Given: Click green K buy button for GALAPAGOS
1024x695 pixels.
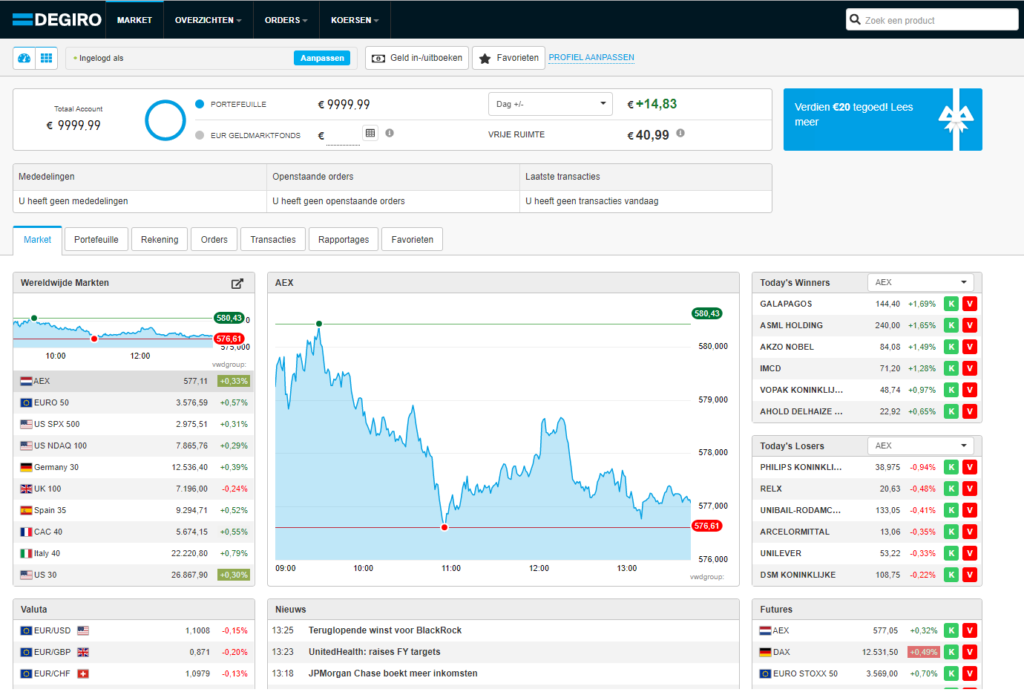Looking at the screenshot, I should [x=952, y=303].
